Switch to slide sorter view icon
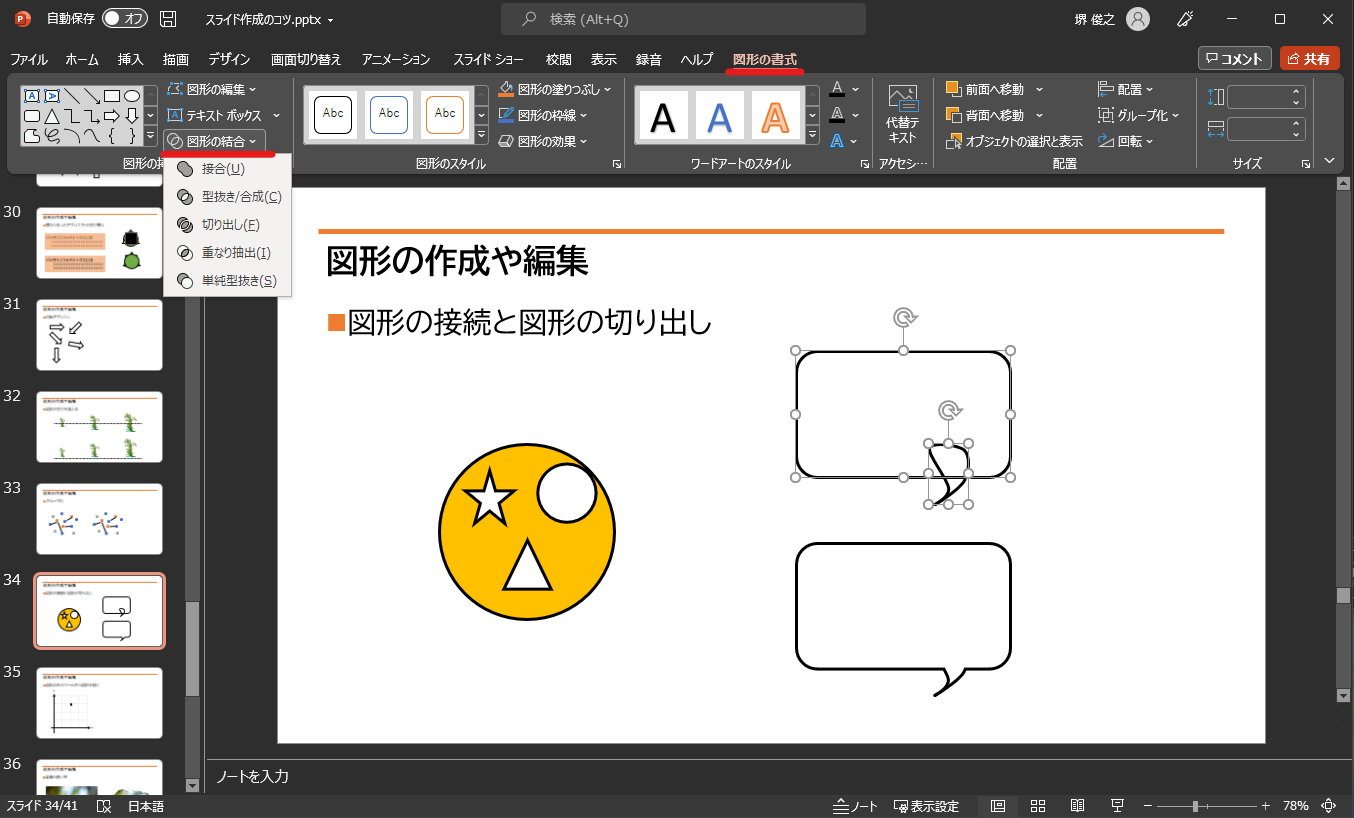Viewport: 1354px width, 818px height. tap(1038, 806)
